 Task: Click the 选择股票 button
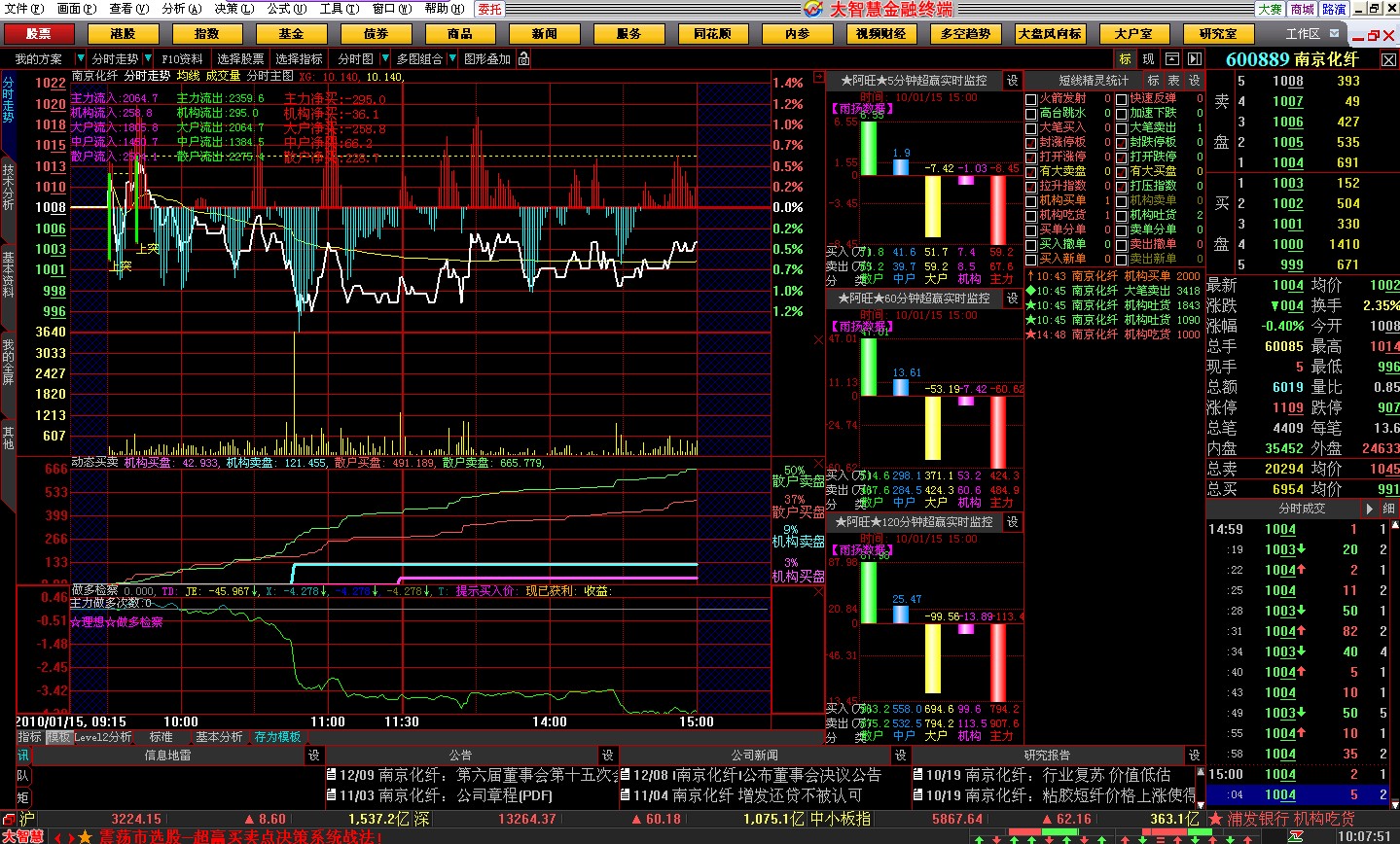(240, 59)
